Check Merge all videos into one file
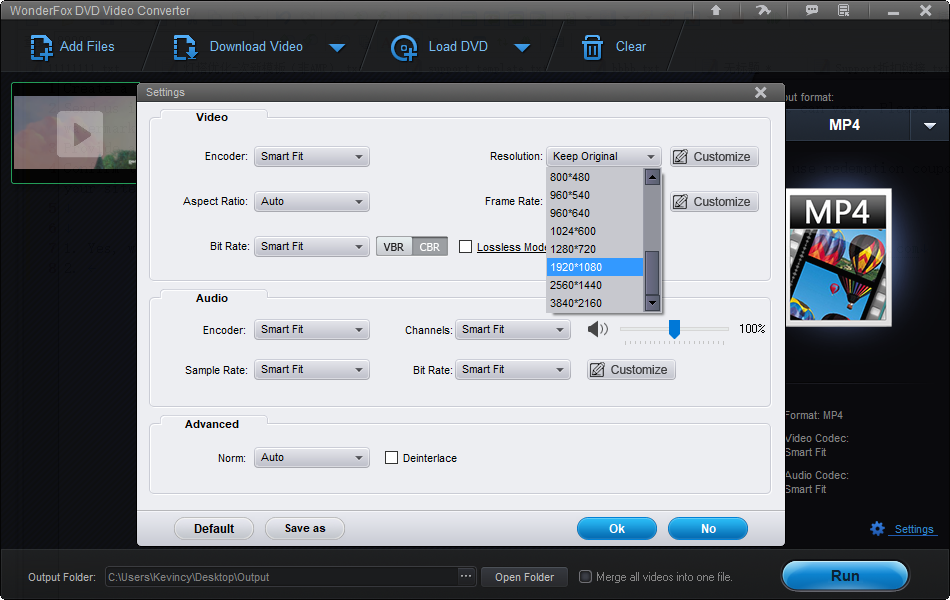950x600 pixels. coord(585,576)
